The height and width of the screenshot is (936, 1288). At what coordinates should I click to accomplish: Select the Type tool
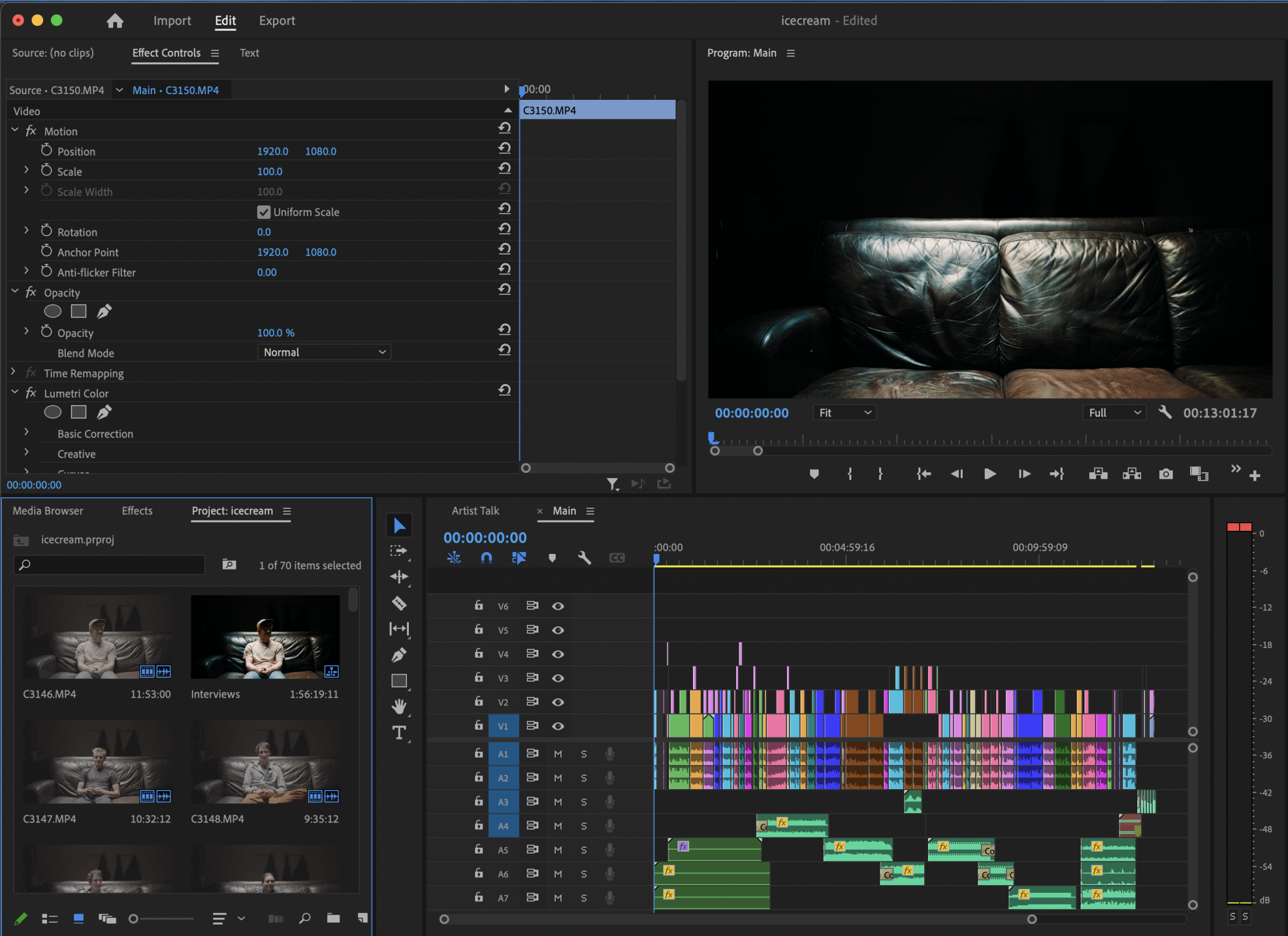[x=399, y=733]
